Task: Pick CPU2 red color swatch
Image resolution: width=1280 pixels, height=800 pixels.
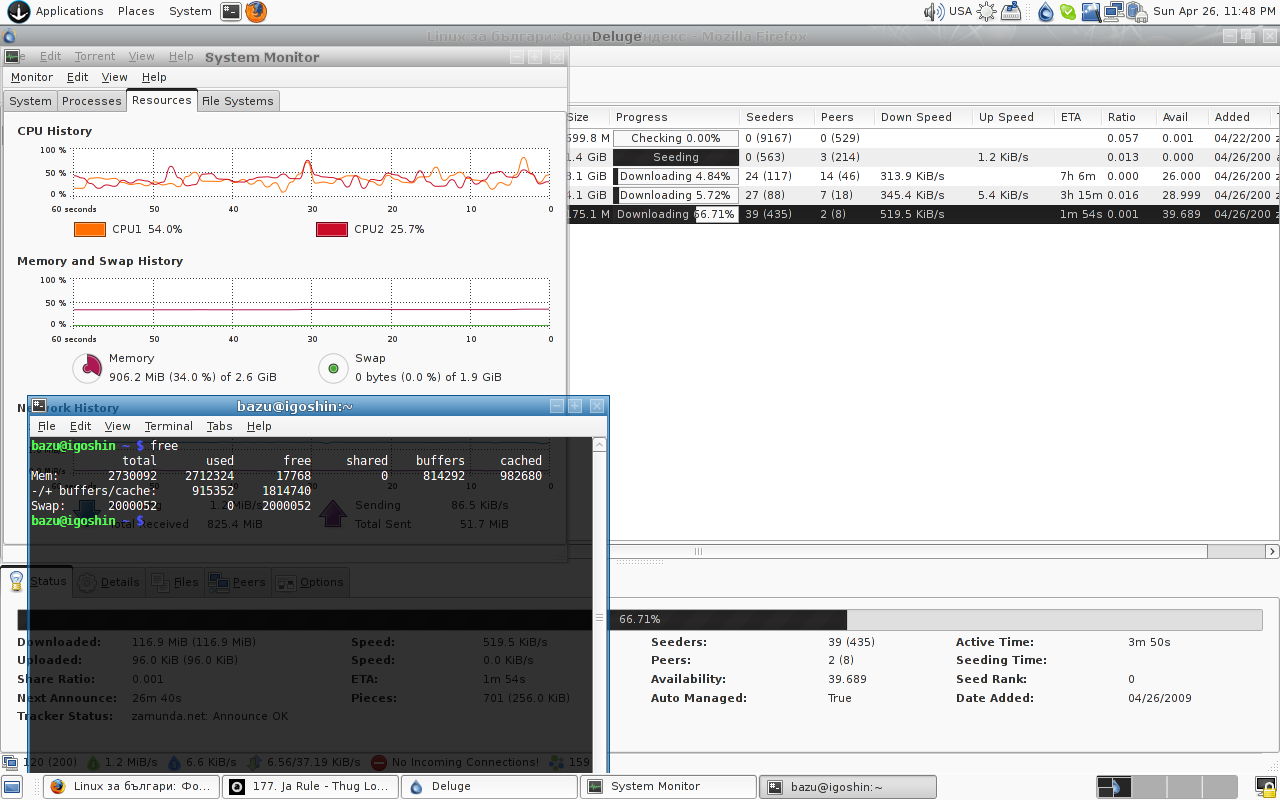Action: 332,229
